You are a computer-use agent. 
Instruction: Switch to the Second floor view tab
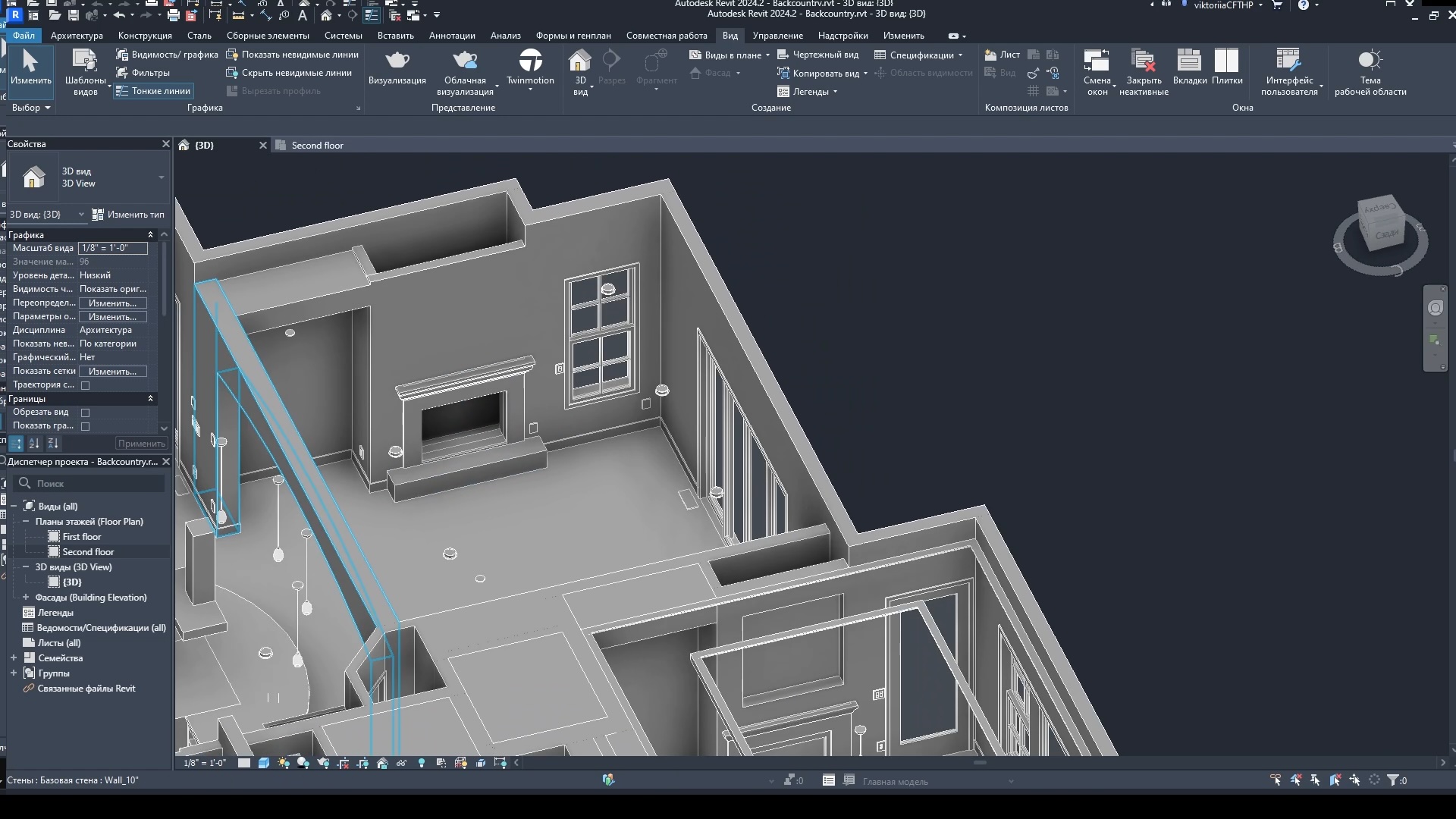[317, 146]
